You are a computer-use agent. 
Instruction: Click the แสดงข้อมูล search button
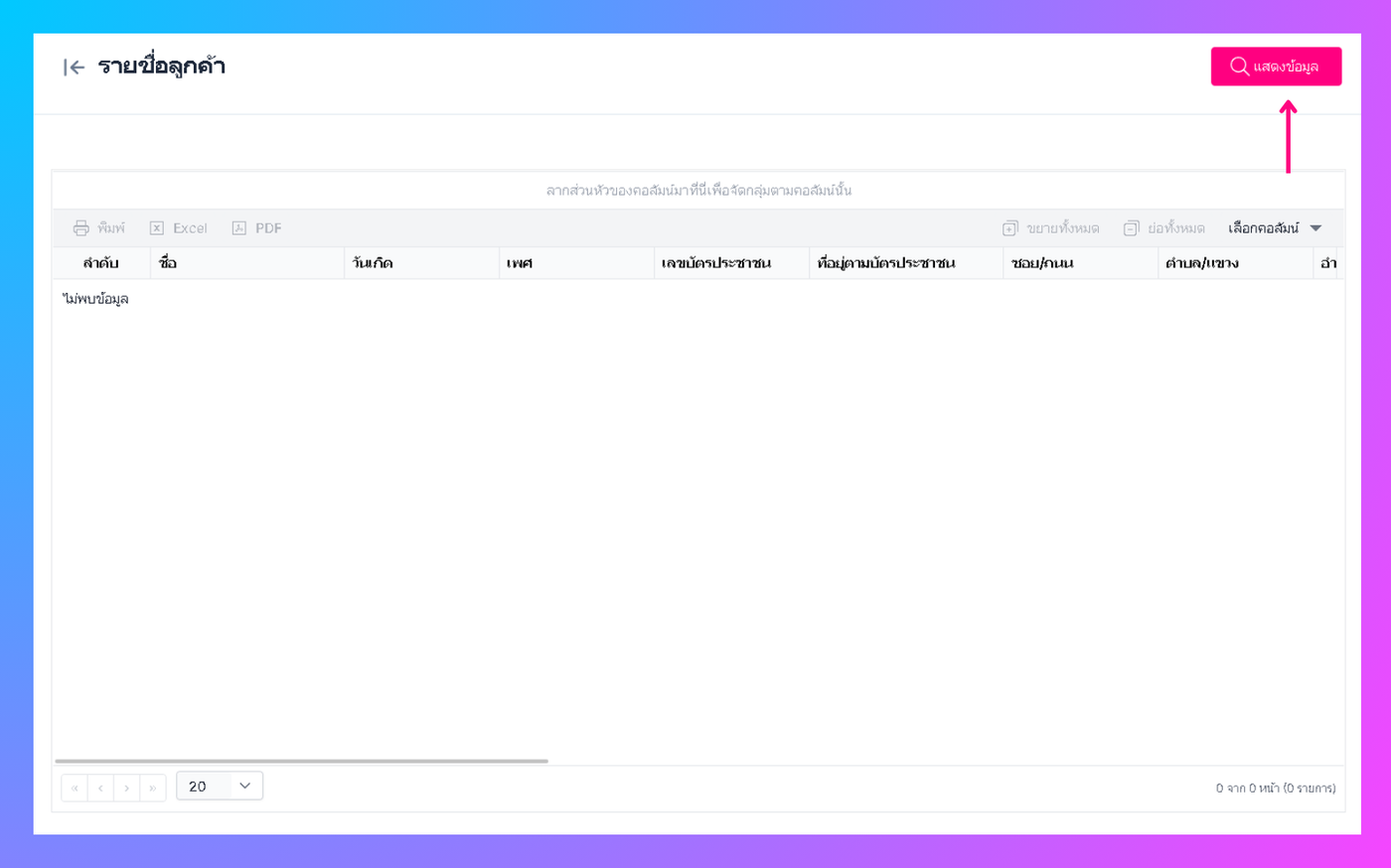coord(1276,67)
